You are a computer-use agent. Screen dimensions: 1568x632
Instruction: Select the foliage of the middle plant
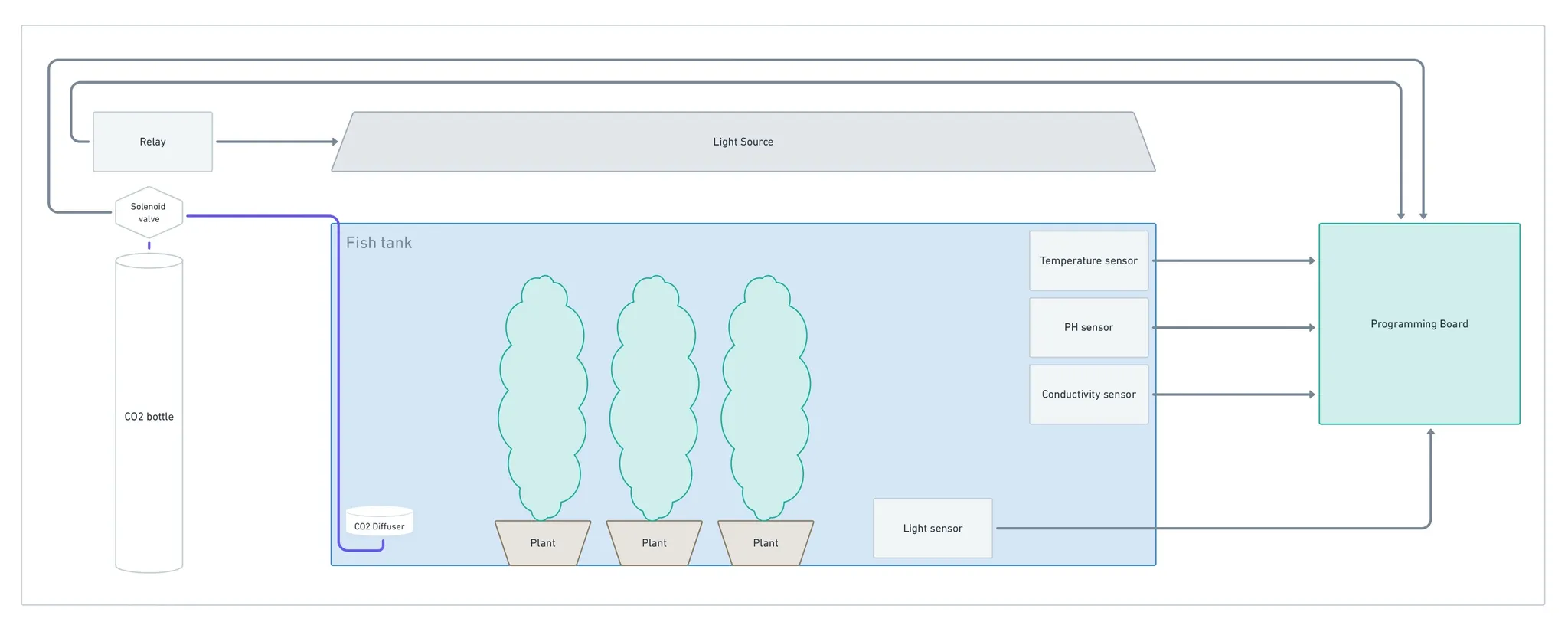coord(654,398)
